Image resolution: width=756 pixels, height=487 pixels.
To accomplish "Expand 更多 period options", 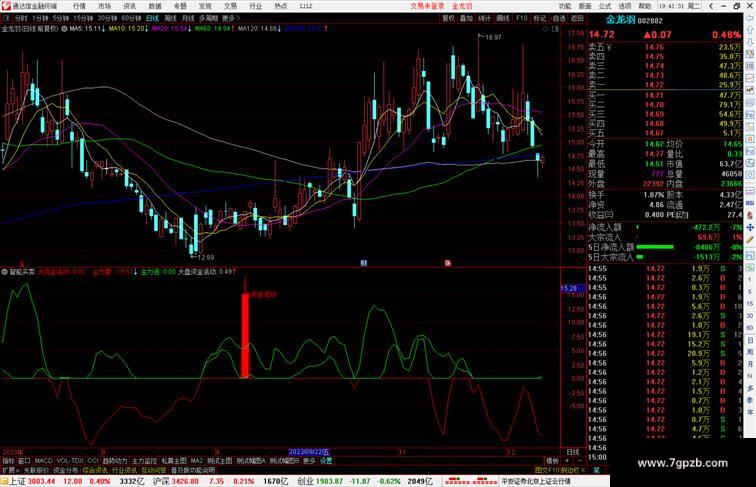I will pos(231,18).
